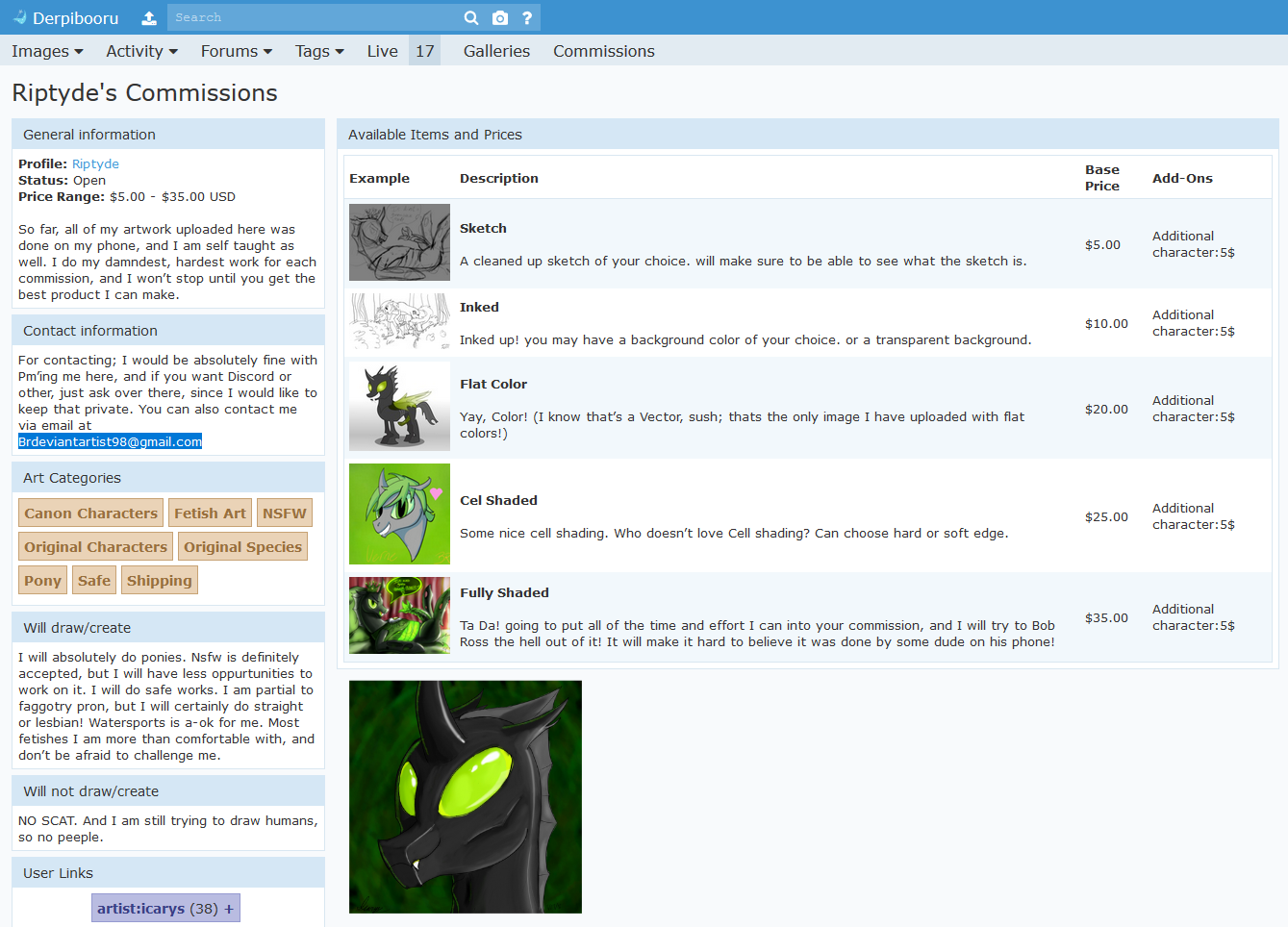
Task: Select the Safe category tag
Action: [x=94, y=581]
